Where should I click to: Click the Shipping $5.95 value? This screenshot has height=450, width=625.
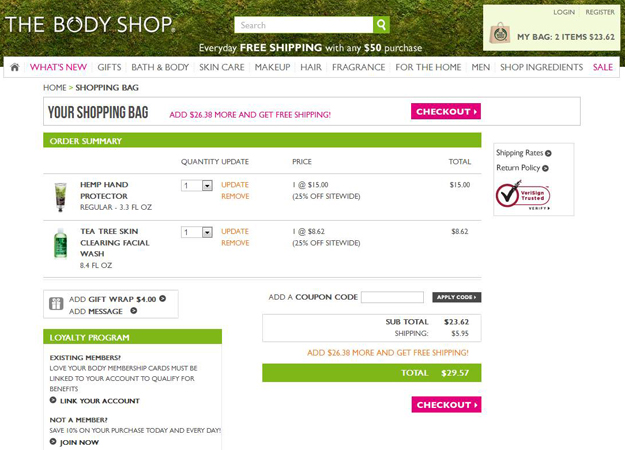(x=460, y=333)
